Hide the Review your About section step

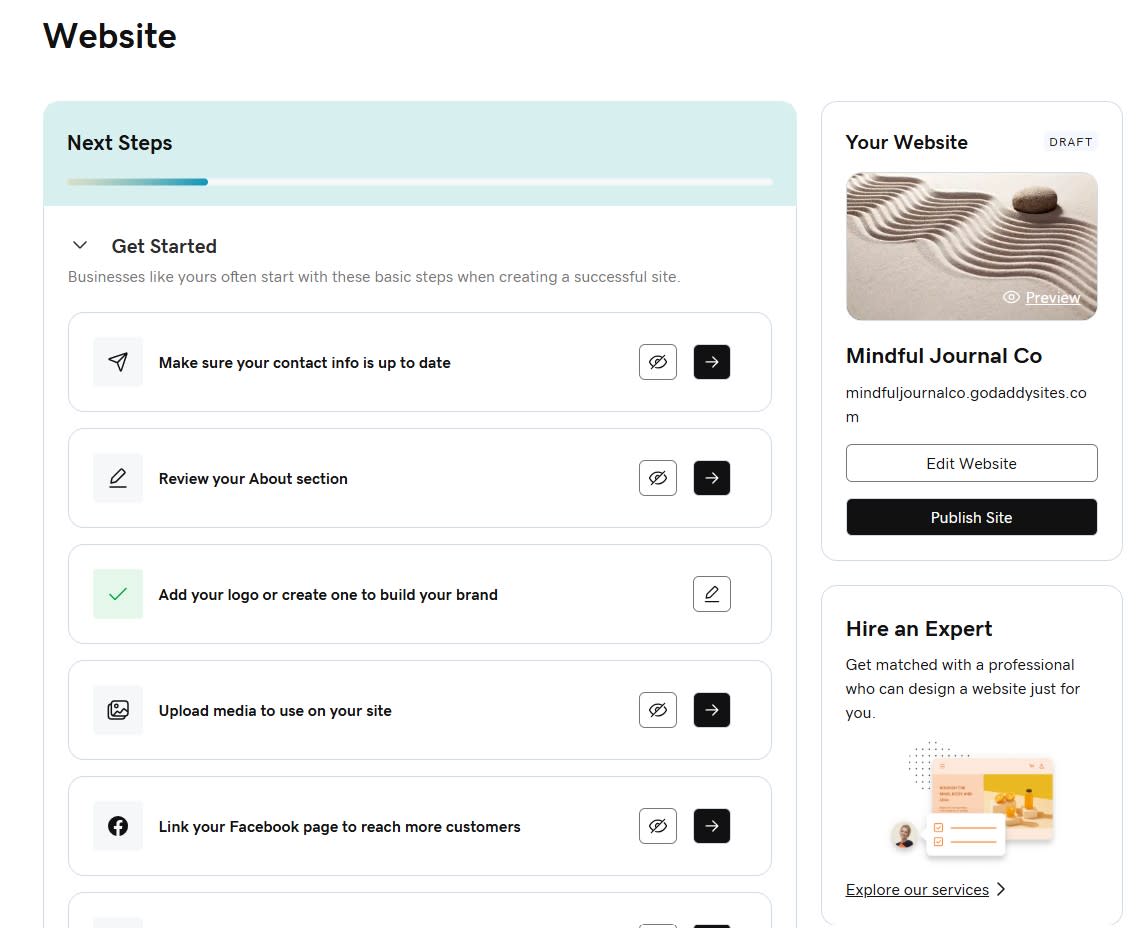658,478
